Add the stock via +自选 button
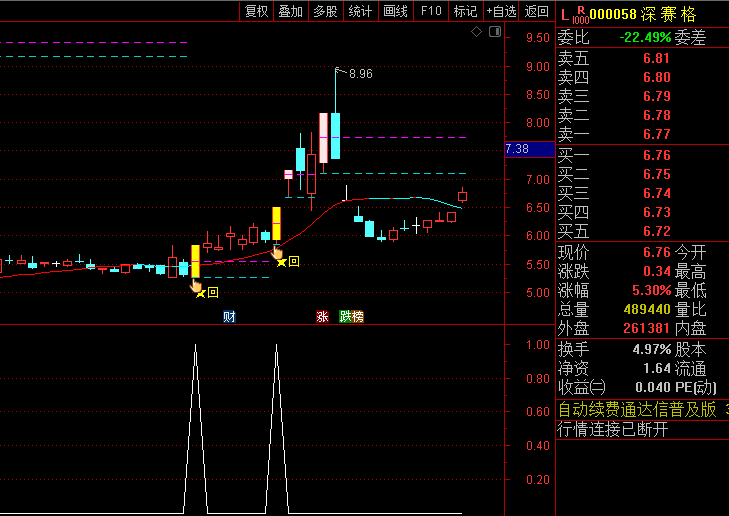The height and width of the screenshot is (516, 729). 501,11
